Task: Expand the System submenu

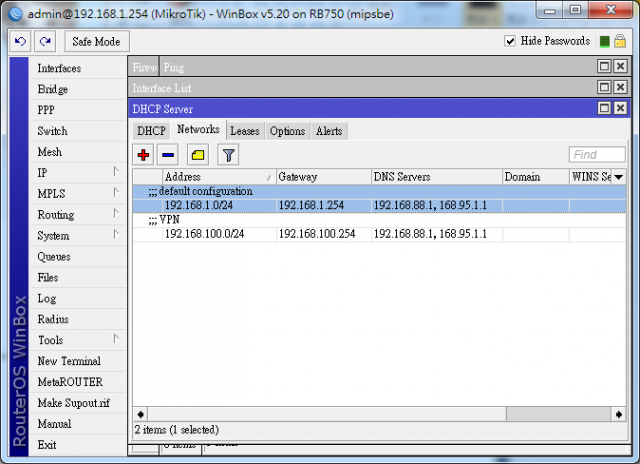Action: tap(116, 234)
